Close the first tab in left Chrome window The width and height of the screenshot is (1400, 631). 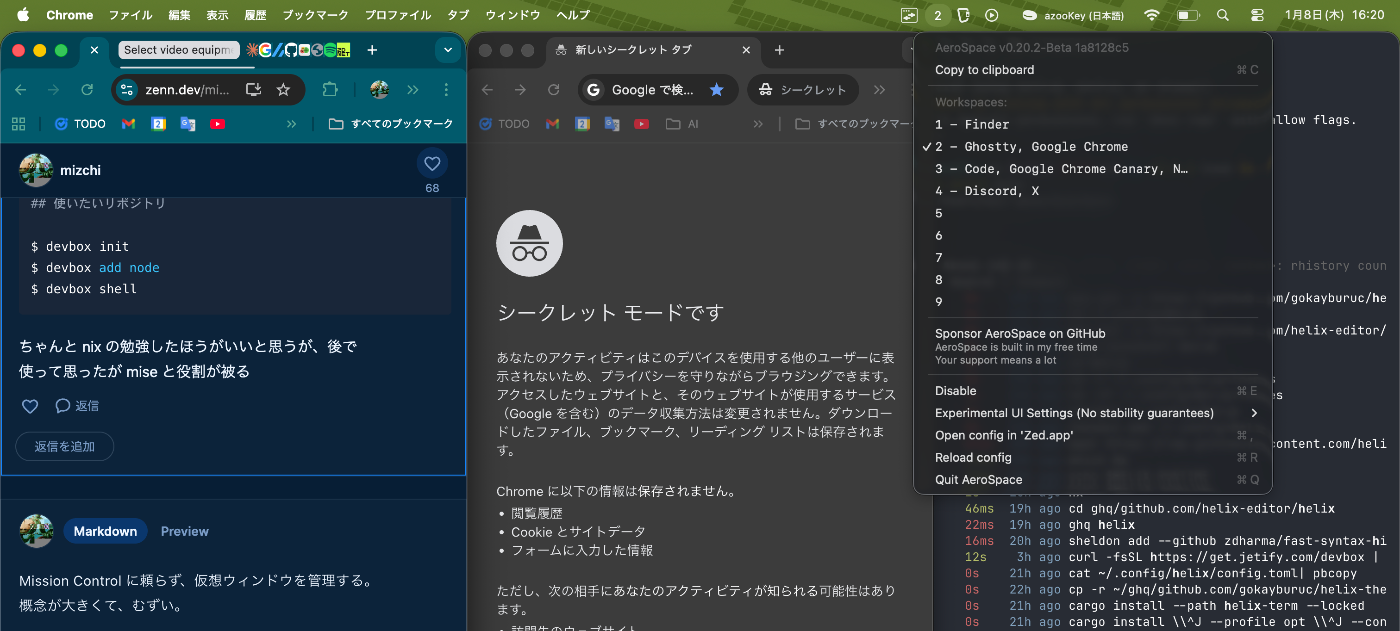94,50
